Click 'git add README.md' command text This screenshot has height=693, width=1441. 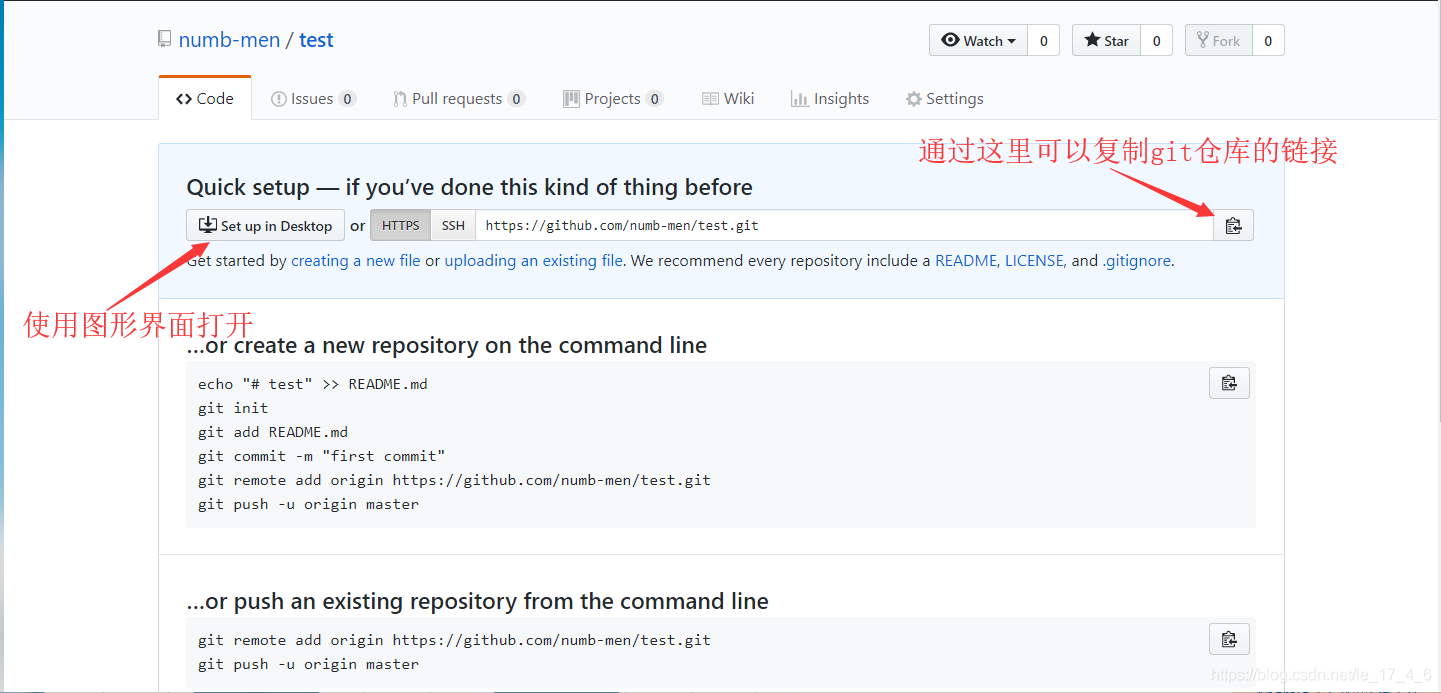coord(273,432)
